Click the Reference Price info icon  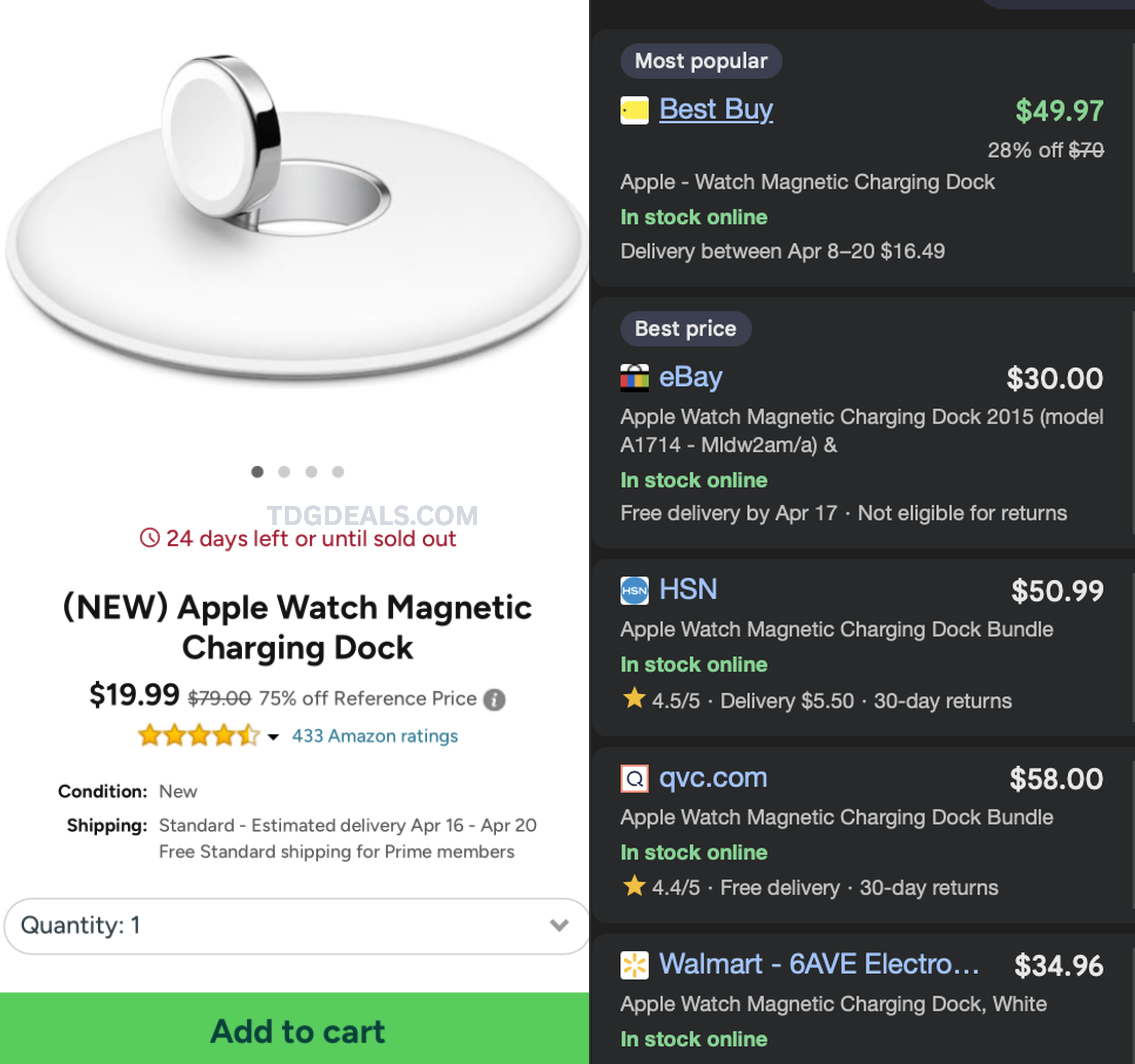494,699
